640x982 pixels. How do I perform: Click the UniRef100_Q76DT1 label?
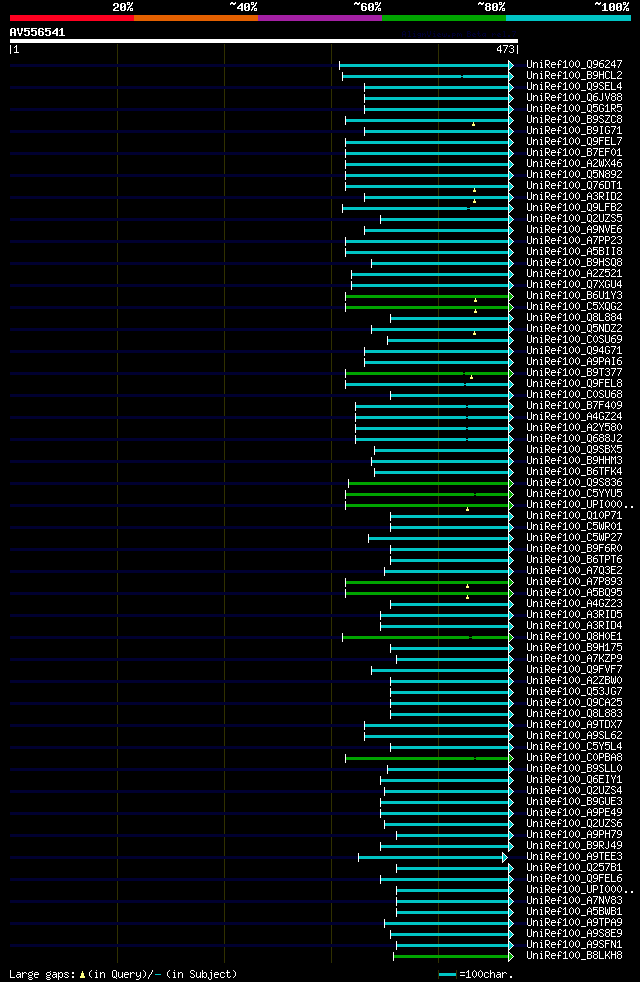(x=574, y=185)
